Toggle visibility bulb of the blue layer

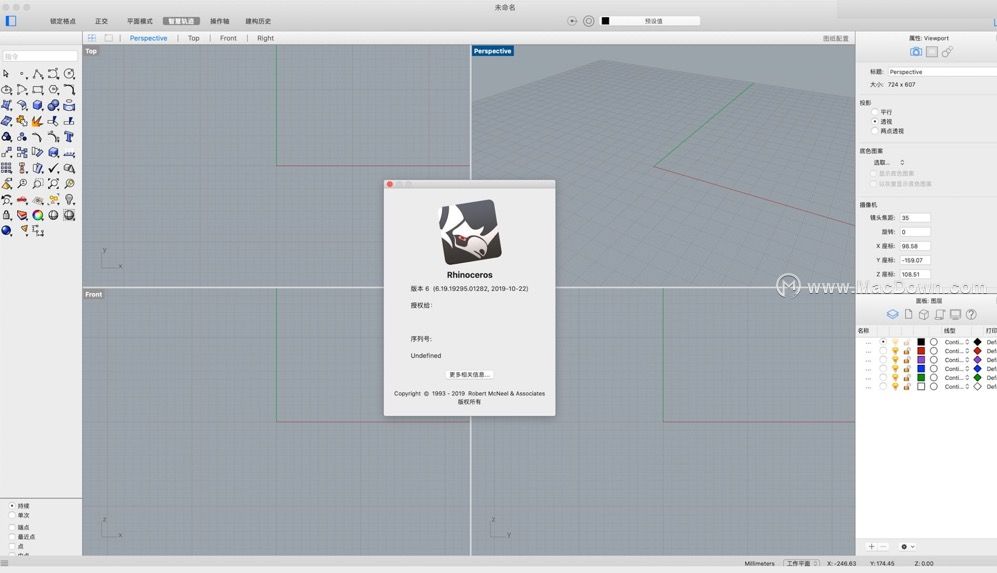click(x=895, y=369)
